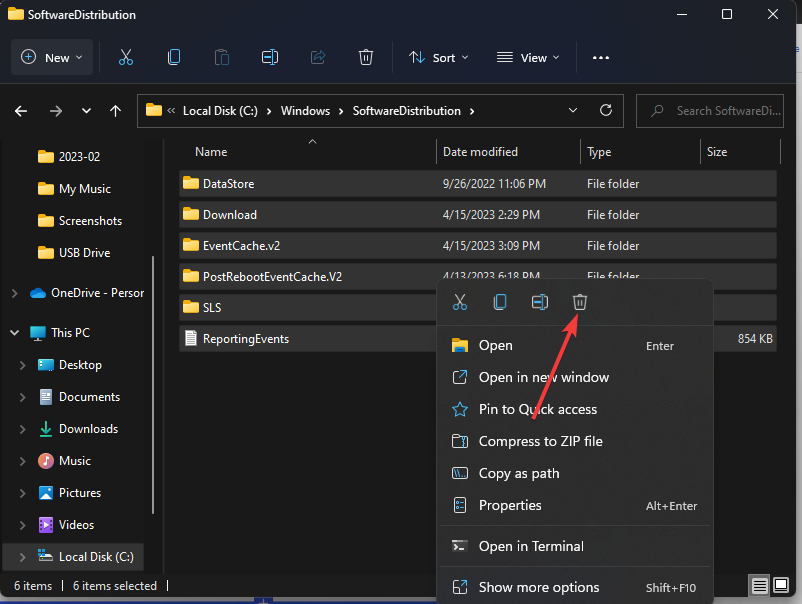Click the Paste icon in the top toolbar

221,57
